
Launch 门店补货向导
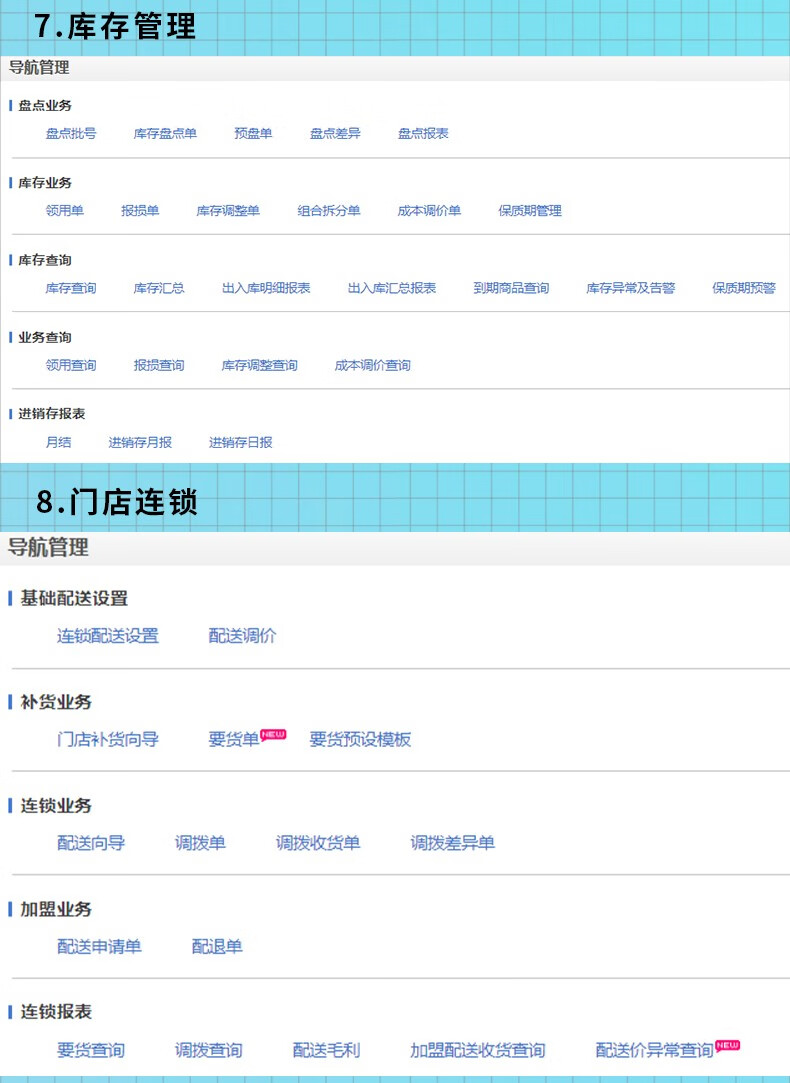coord(107,740)
